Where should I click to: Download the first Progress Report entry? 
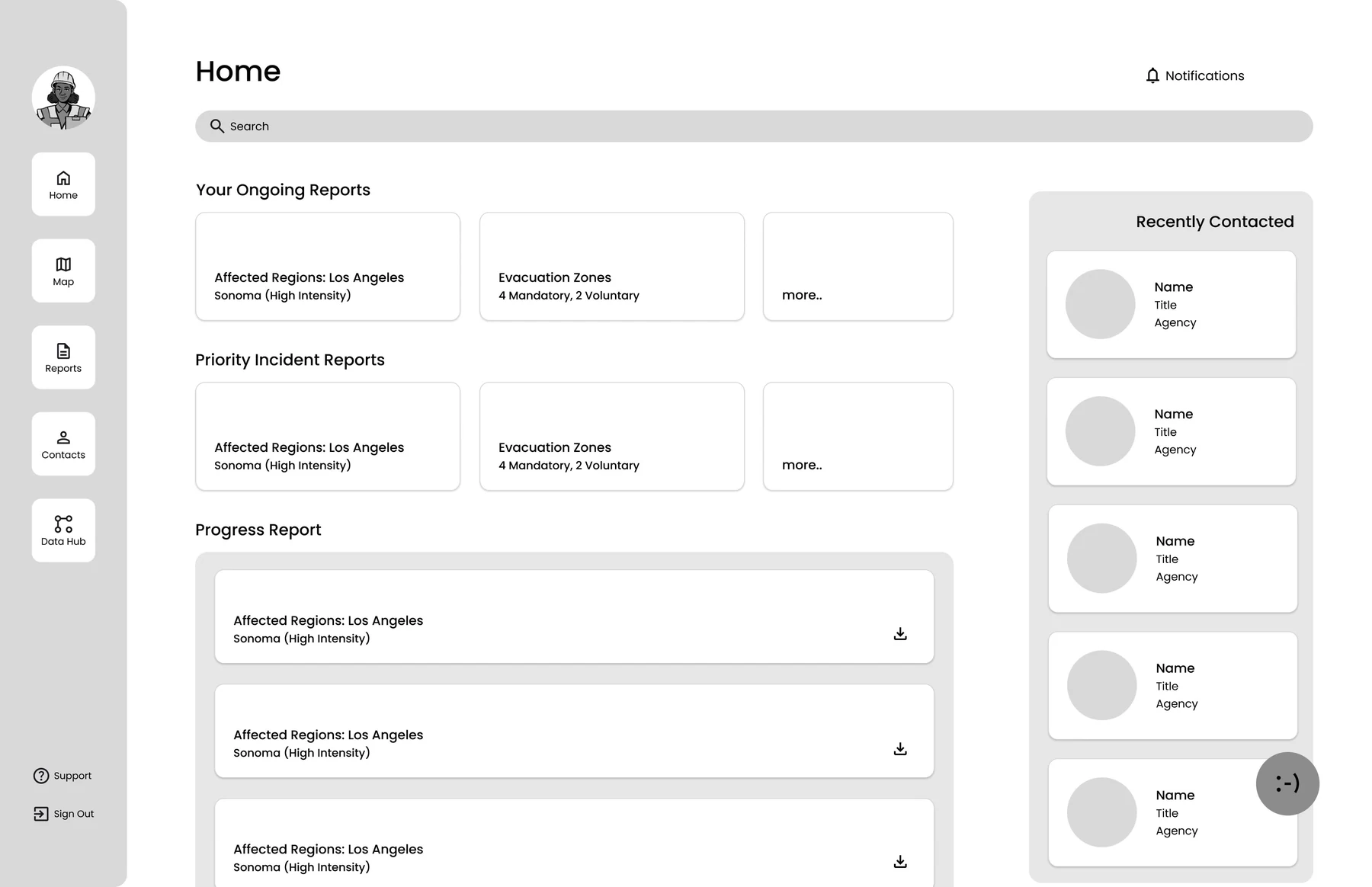click(900, 634)
